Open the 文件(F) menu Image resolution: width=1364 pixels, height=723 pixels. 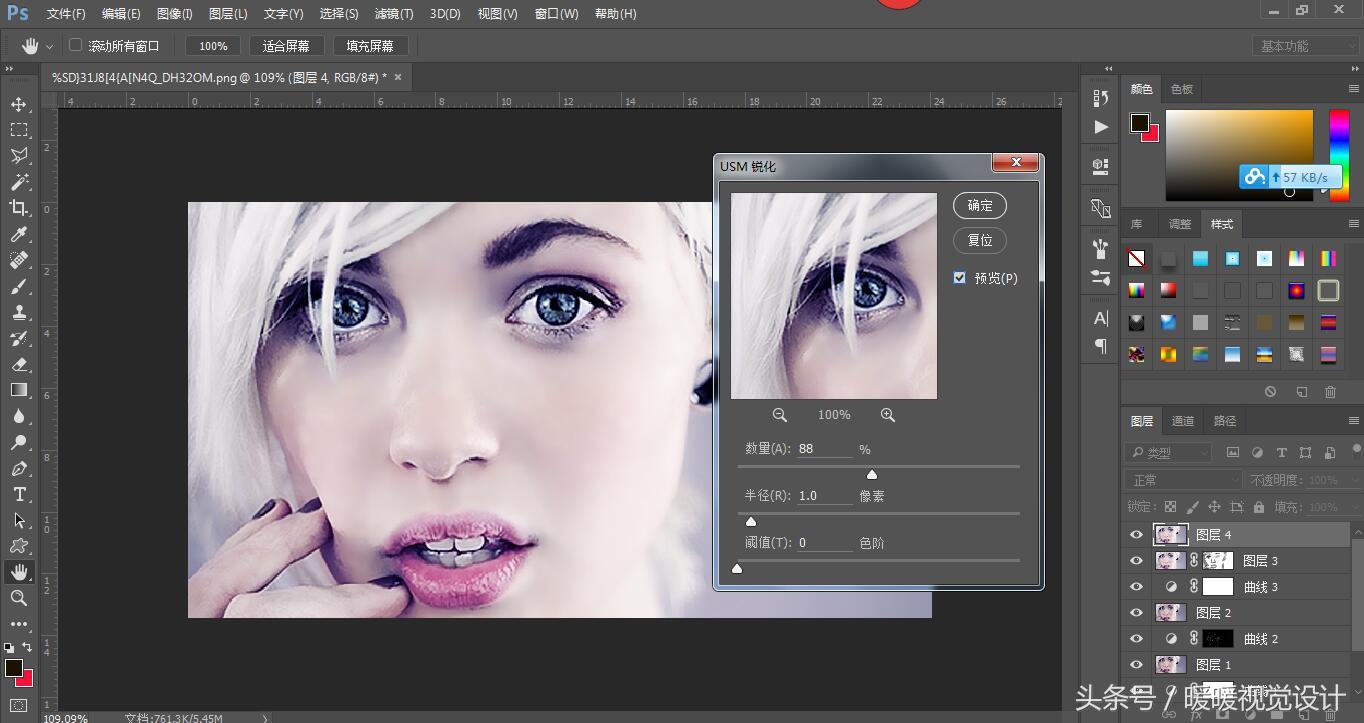click(x=66, y=14)
